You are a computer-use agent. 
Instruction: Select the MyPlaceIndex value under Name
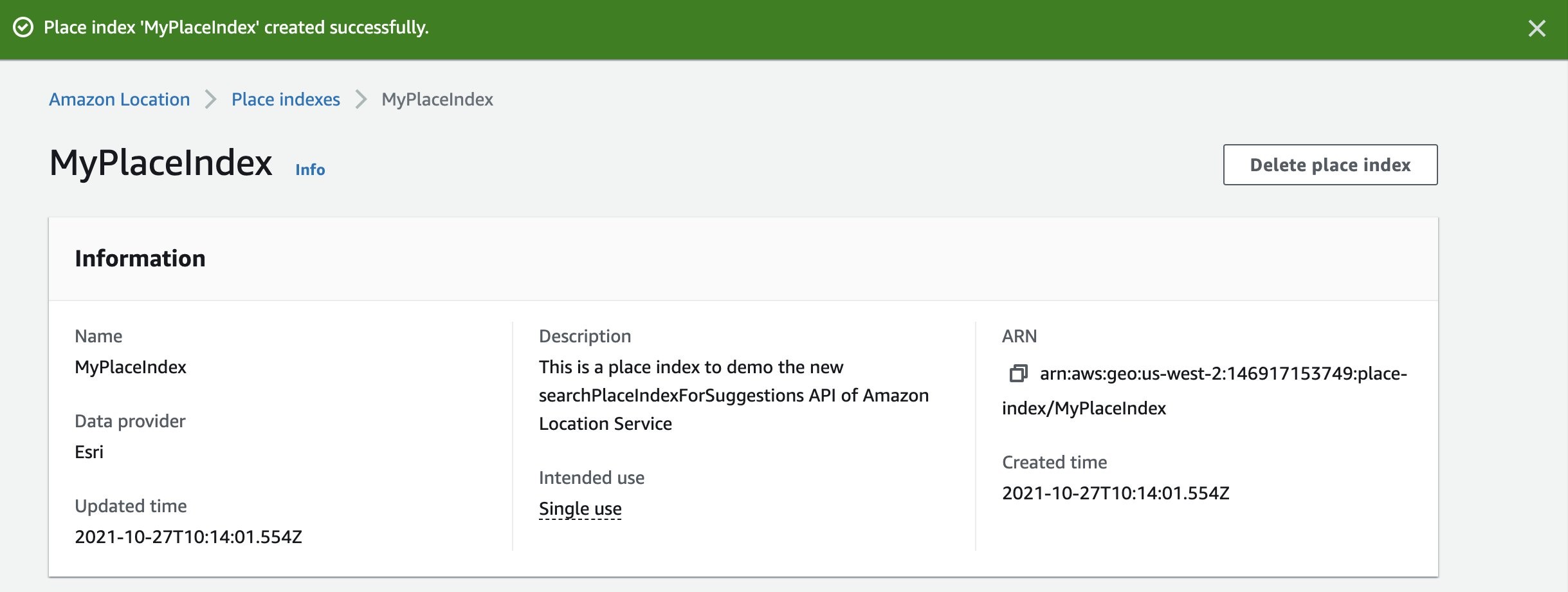tap(131, 367)
